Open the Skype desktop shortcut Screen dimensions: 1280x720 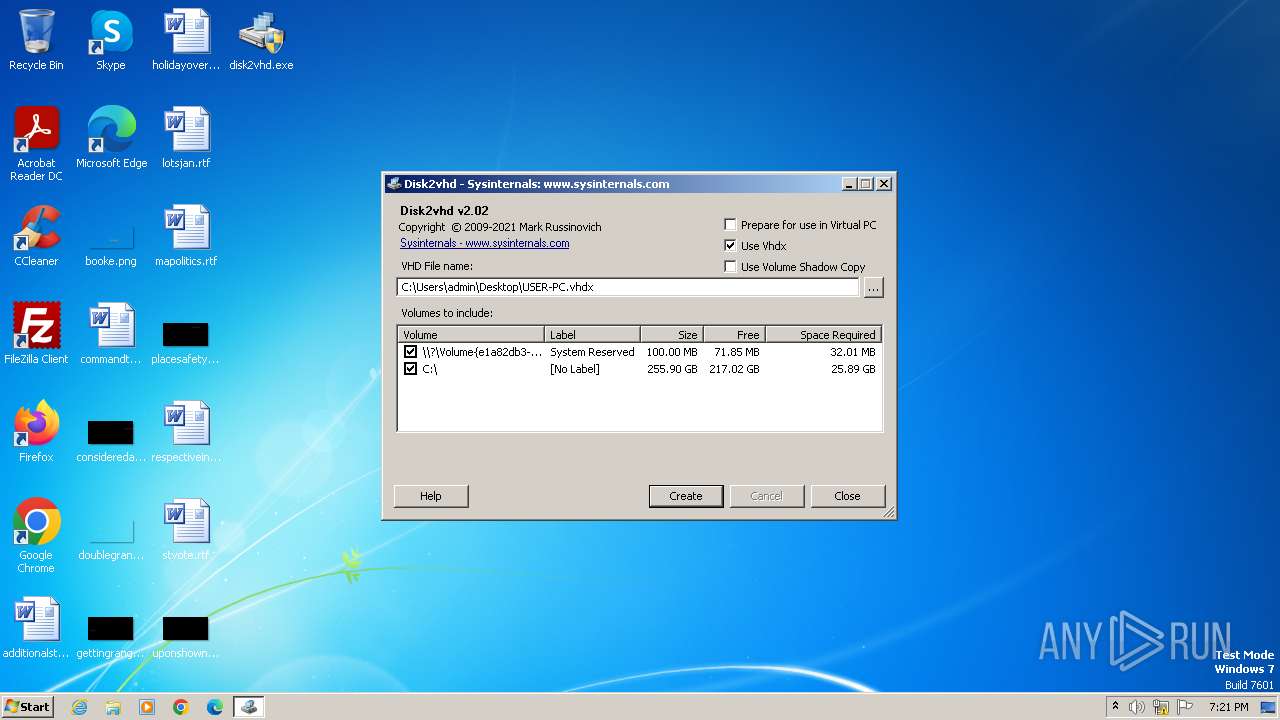111,40
